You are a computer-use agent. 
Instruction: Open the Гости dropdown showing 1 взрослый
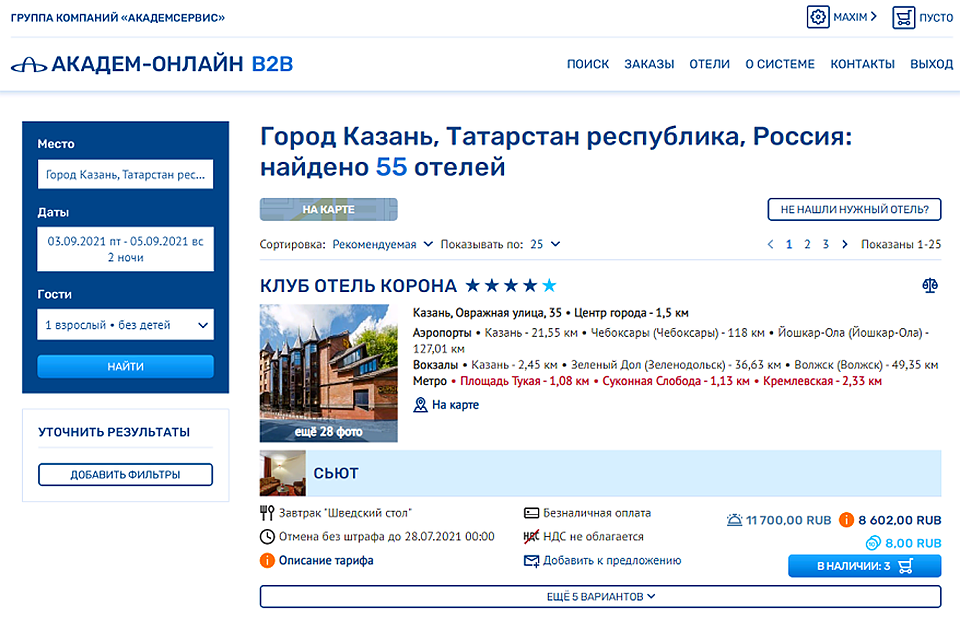point(126,325)
